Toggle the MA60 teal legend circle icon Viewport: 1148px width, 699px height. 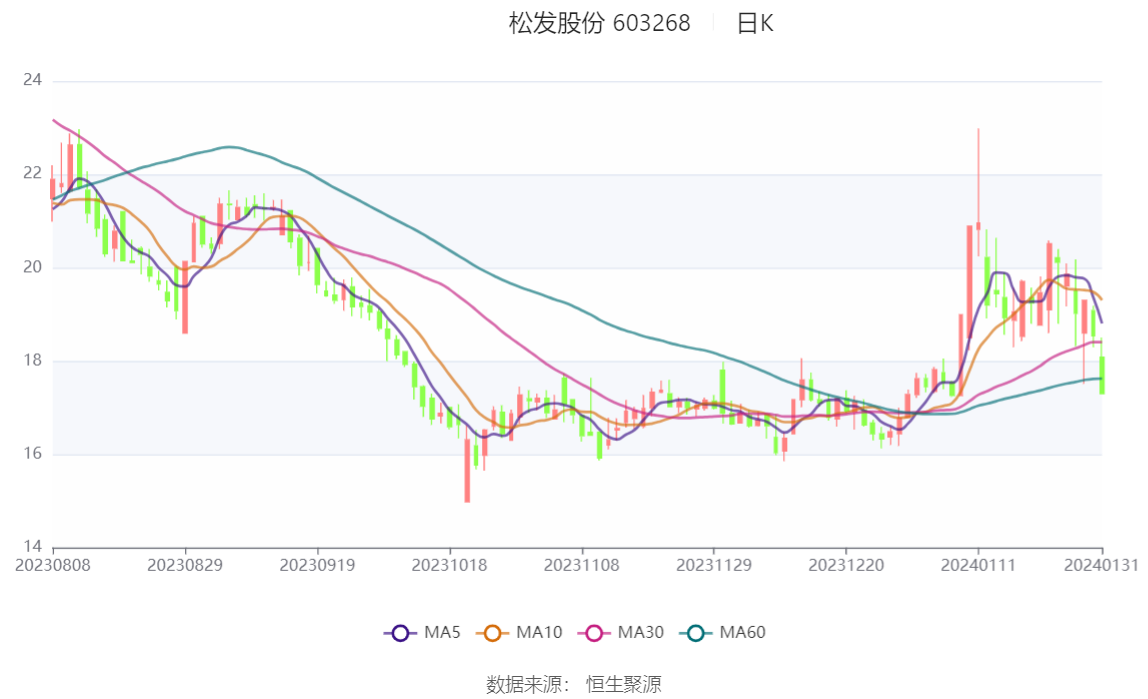[696, 633]
